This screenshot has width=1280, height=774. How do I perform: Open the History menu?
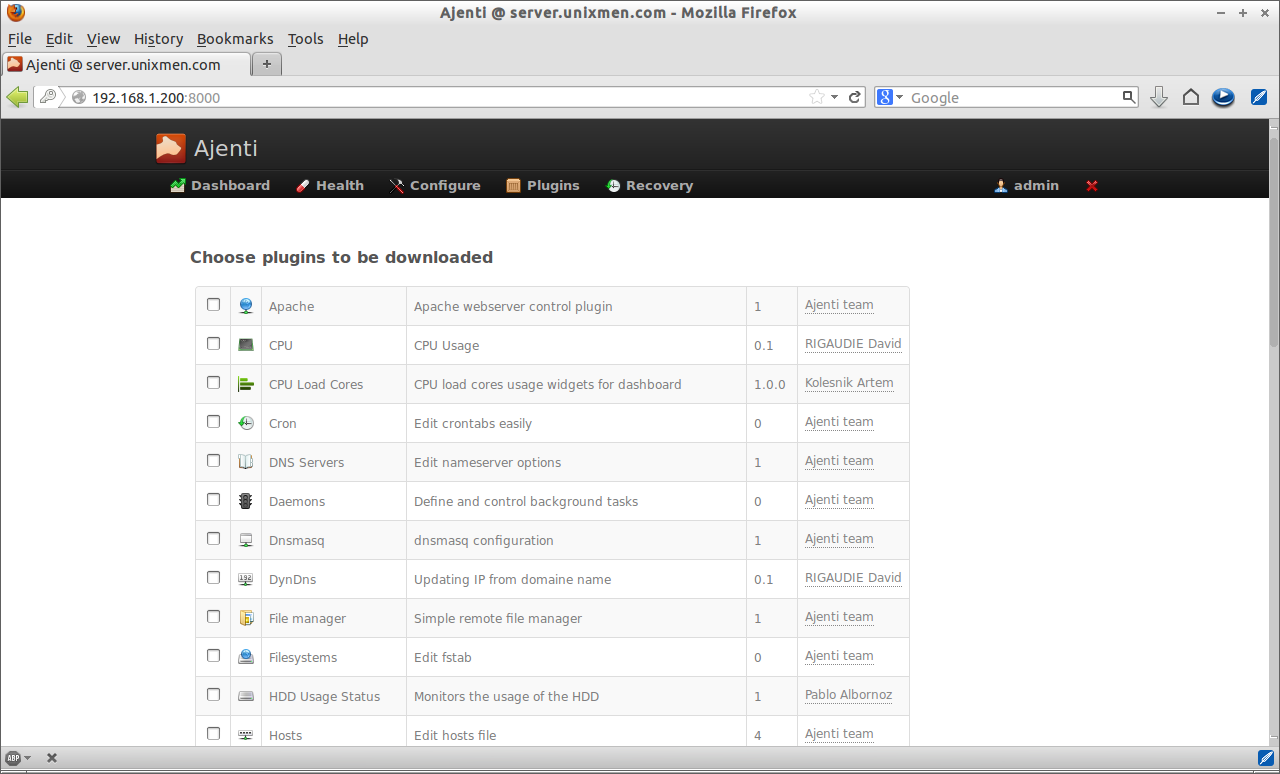[159, 39]
